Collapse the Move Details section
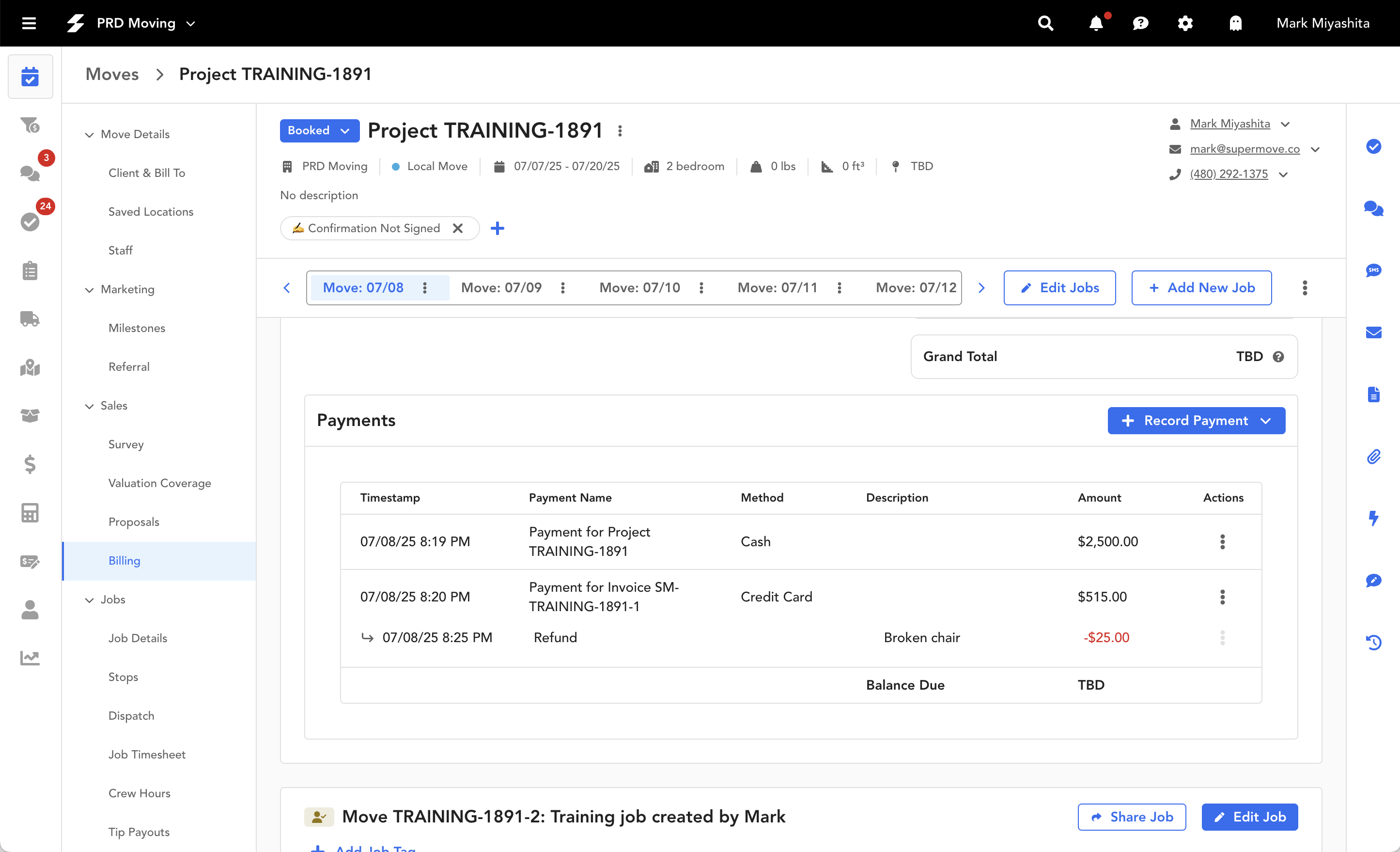 pyautogui.click(x=89, y=135)
